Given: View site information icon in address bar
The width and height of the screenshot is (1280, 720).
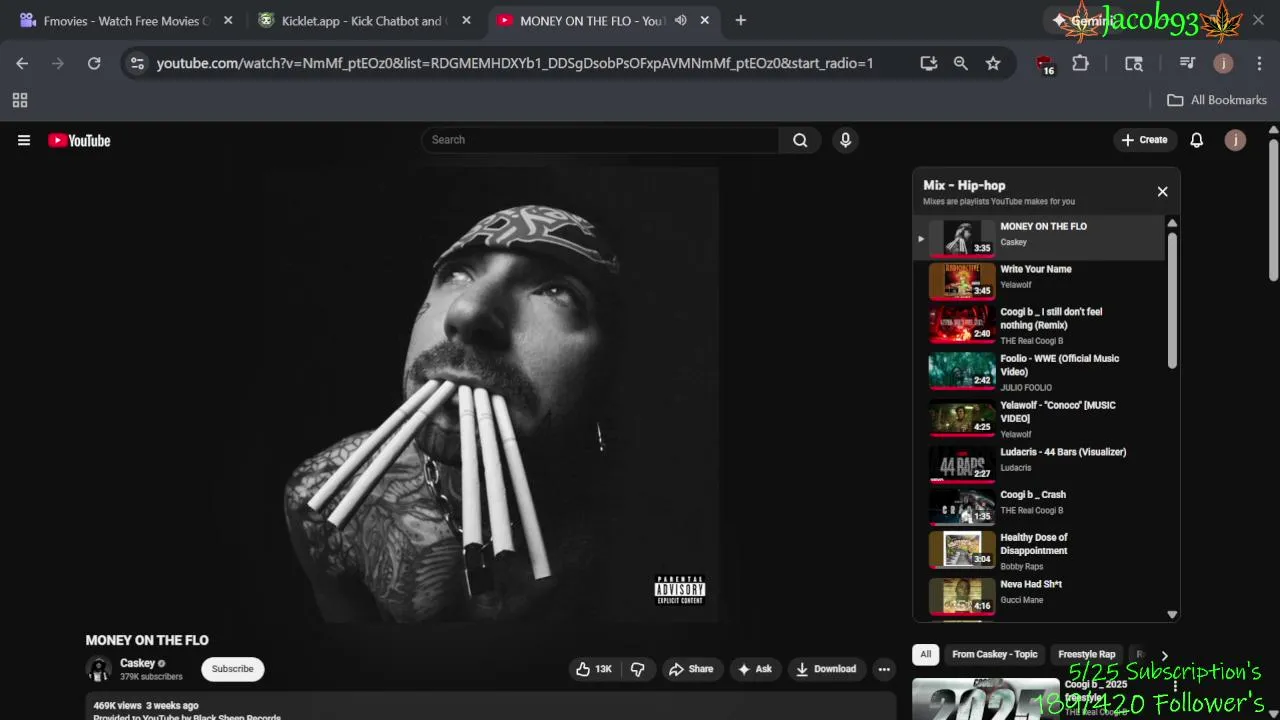Looking at the screenshot, I should point(137,63).
